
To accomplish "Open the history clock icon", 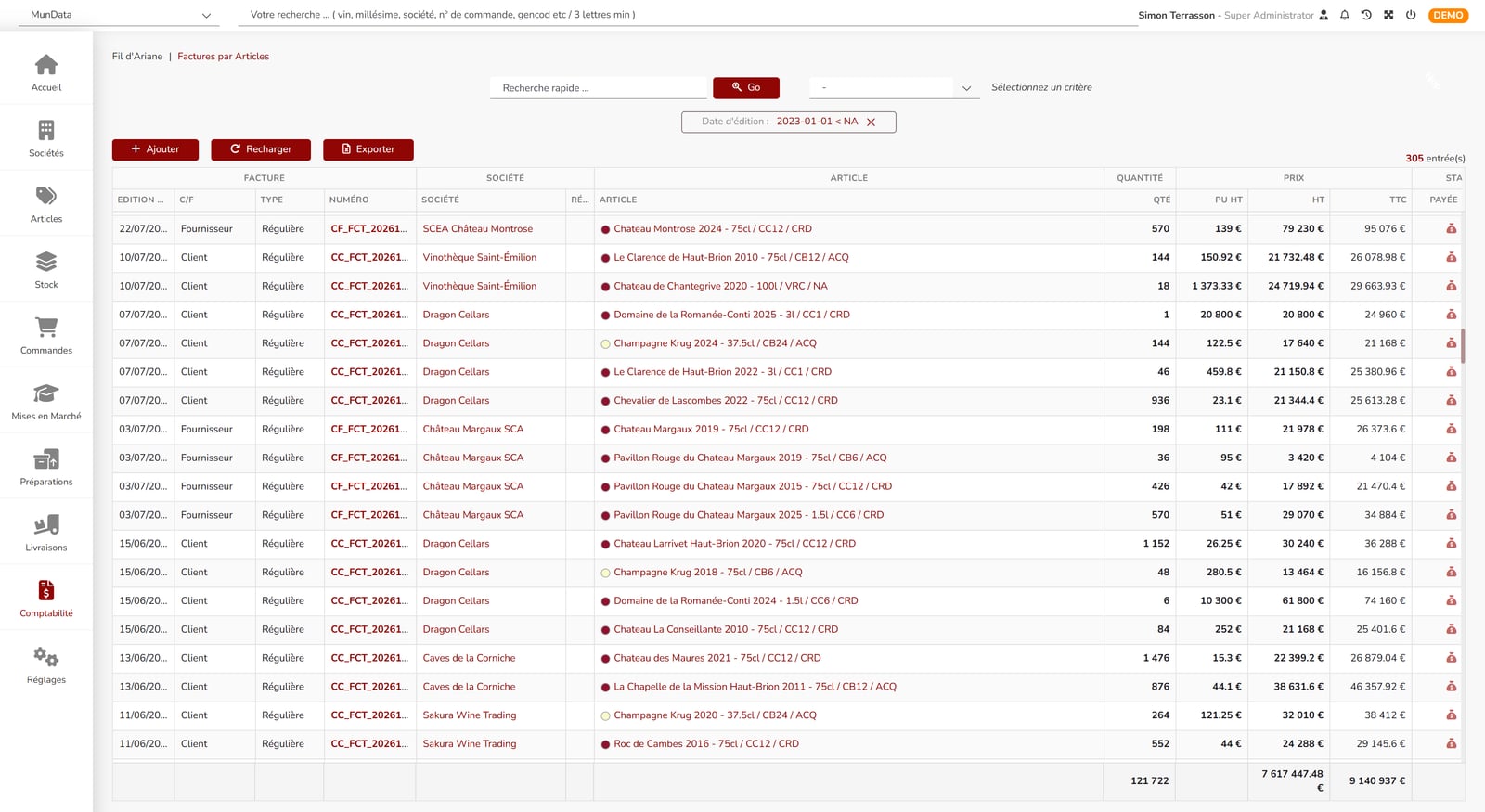I will pyautogui.click(x=1366, y=15).
